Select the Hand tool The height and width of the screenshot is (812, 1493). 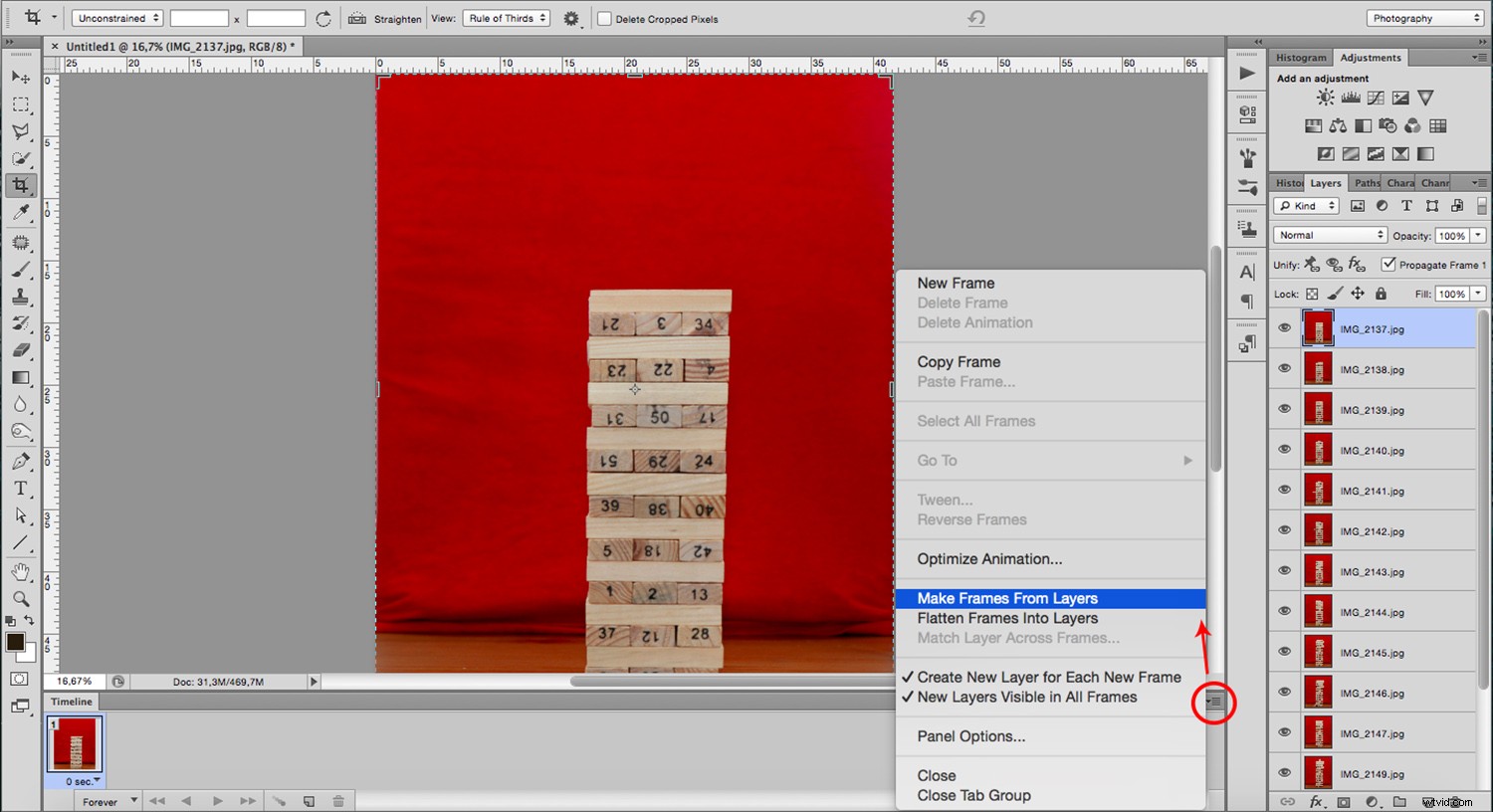click(21, 570)
